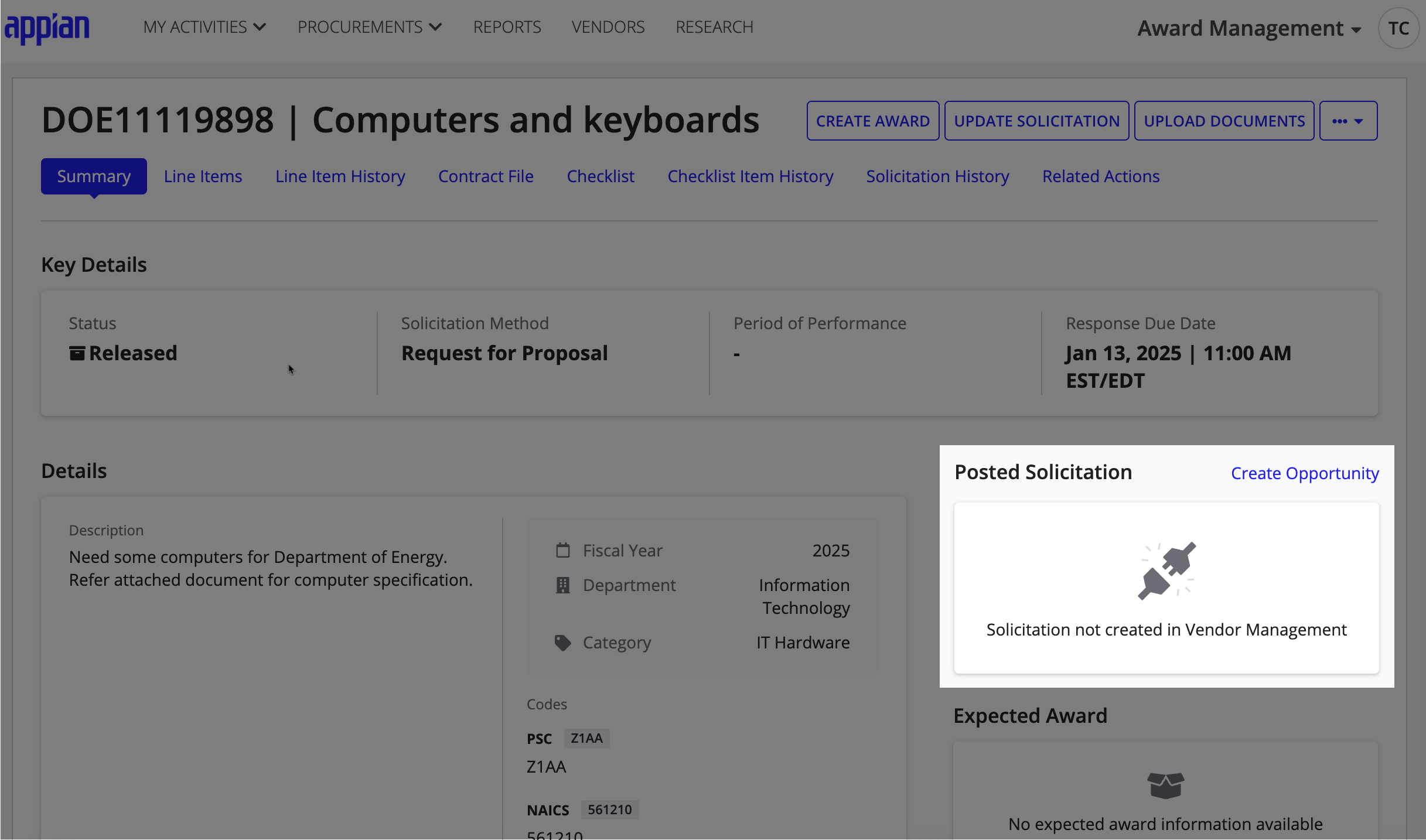Image resolution: width=1426 pixels, height=840 pixels.
Task: Click the Upload Documents button
Action: (1224, 120)
